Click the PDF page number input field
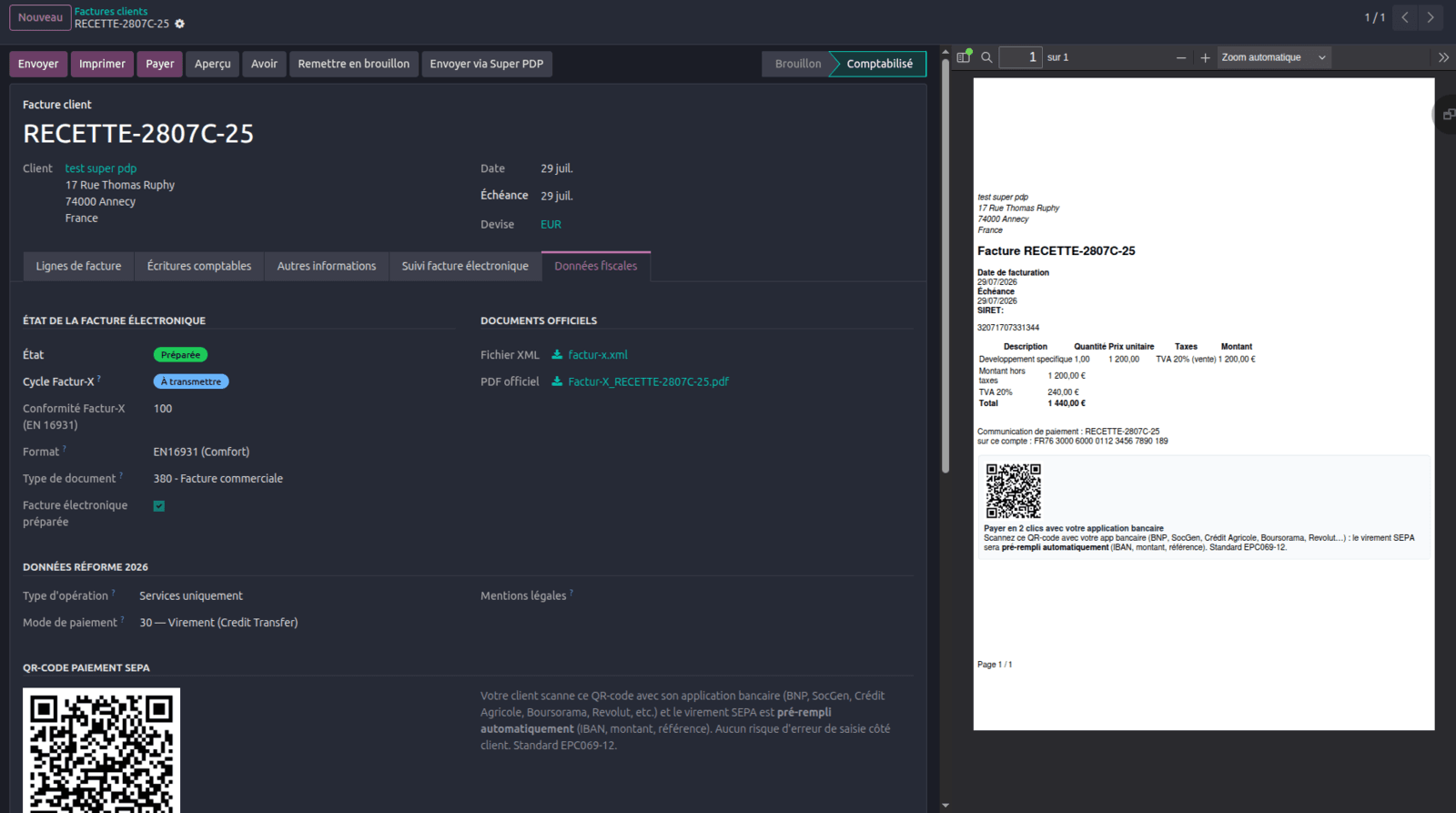Image resolution: width=1456 pixels, height=813 pixels. [x=1020, y=57]
